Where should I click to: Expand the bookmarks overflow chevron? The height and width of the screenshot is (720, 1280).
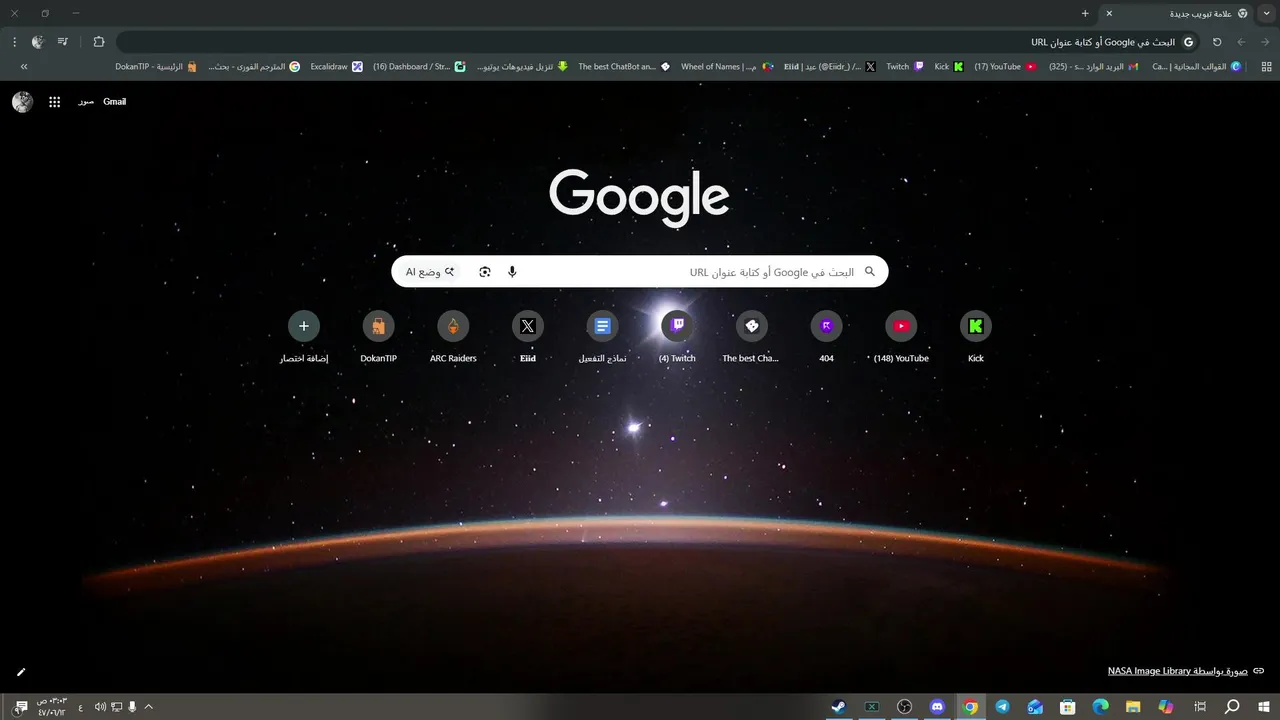(x=23, y=67)
